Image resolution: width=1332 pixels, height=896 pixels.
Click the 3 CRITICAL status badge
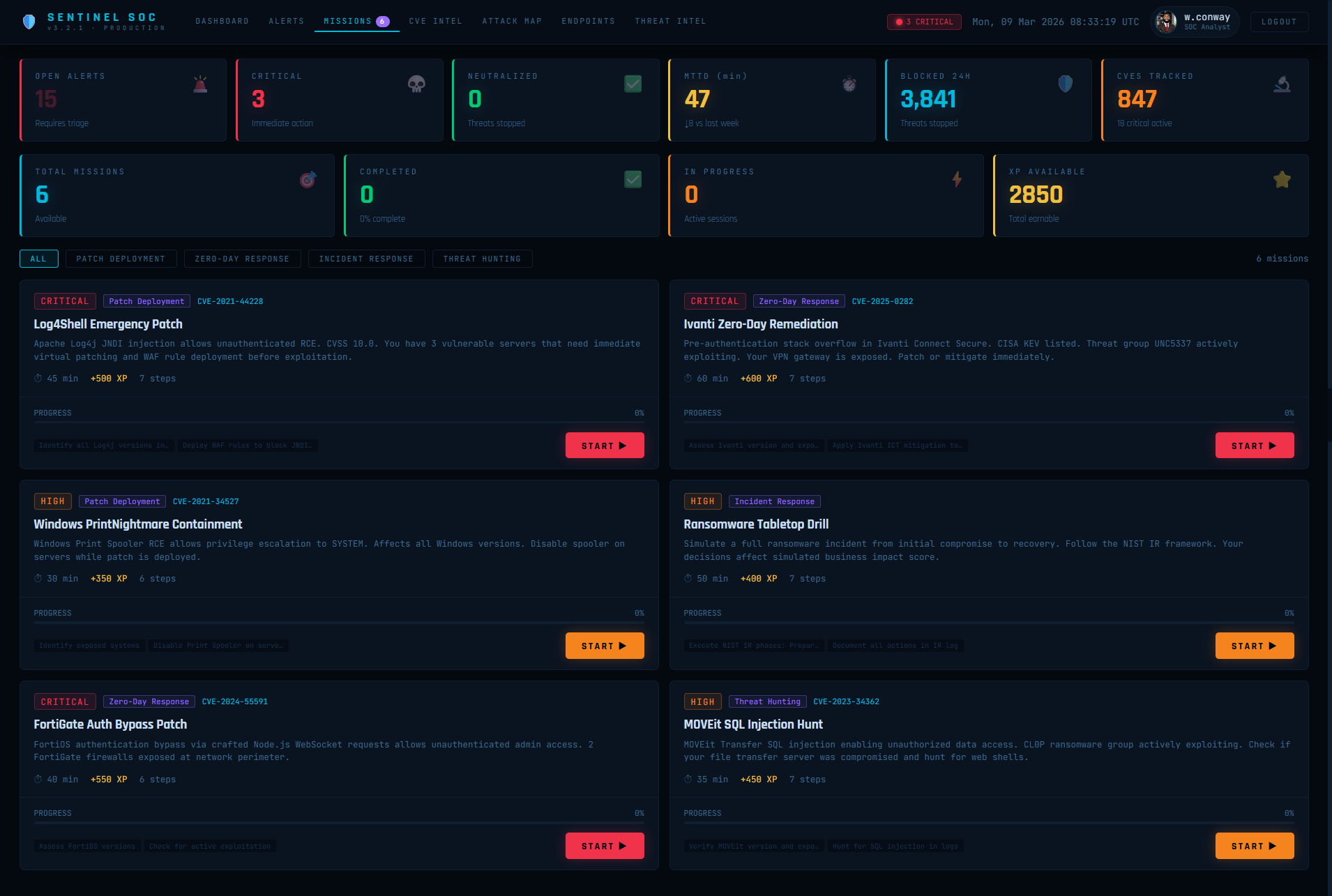[924, 22]
